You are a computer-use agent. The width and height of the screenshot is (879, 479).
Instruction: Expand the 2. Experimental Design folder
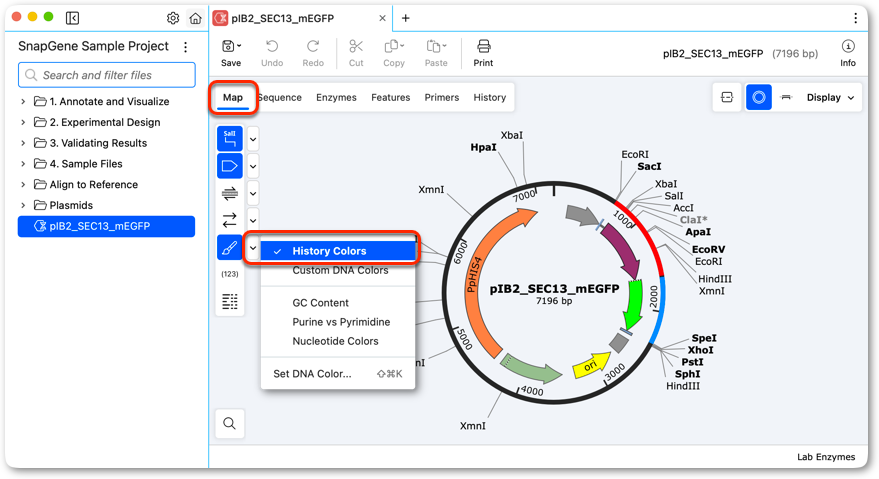click(23, 122)
